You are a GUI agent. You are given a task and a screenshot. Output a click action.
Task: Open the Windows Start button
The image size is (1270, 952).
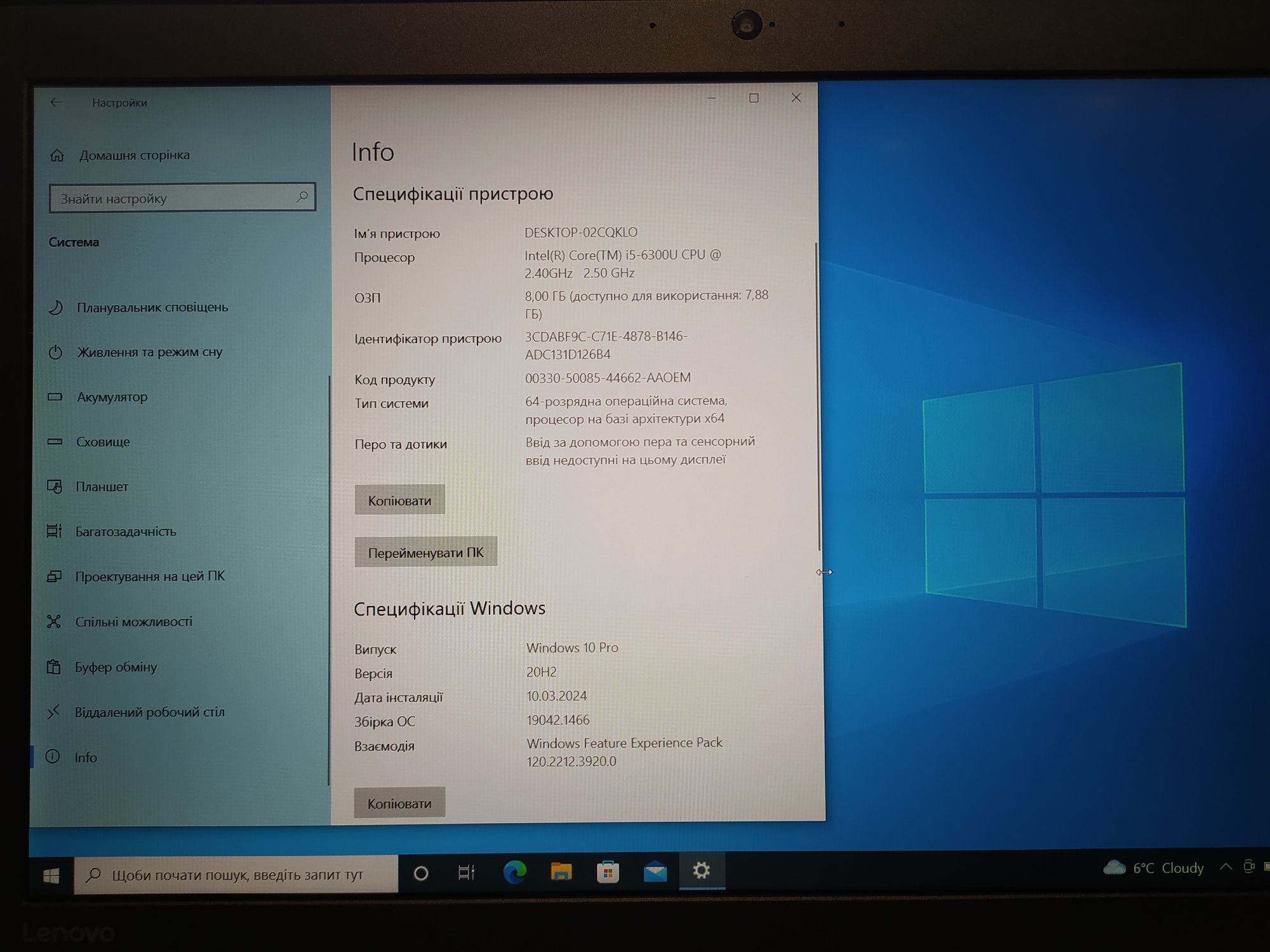point(51,876)
